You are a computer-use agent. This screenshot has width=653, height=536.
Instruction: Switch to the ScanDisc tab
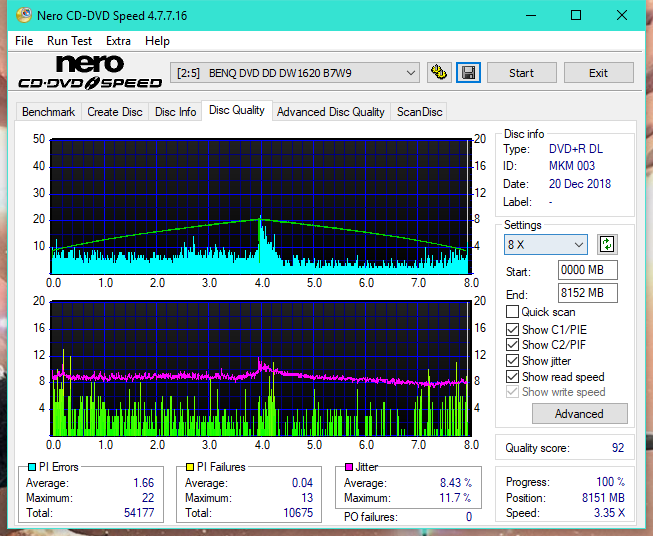tap(419, 112)
